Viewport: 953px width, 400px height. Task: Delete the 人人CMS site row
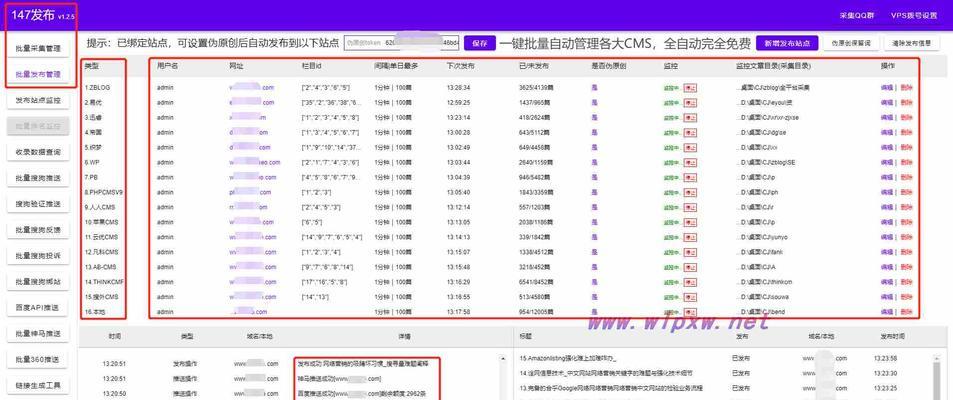click(906, 207)
